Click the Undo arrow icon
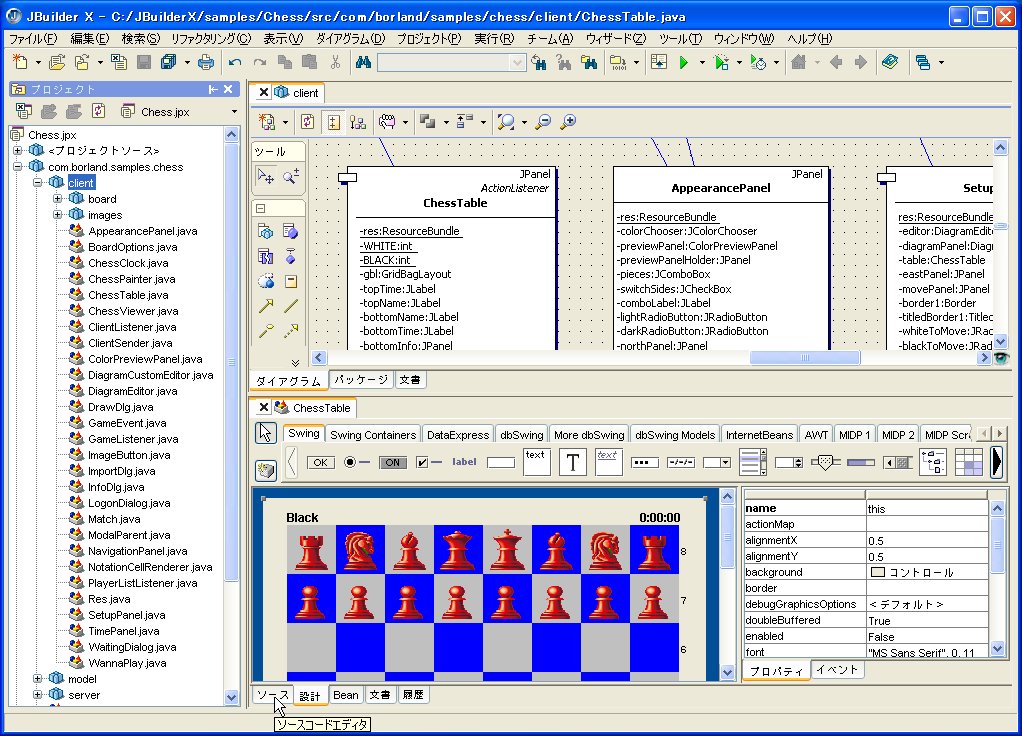The width and height of the screenshot is (1022, 736). pyautogui.click(x=235, y=63)
